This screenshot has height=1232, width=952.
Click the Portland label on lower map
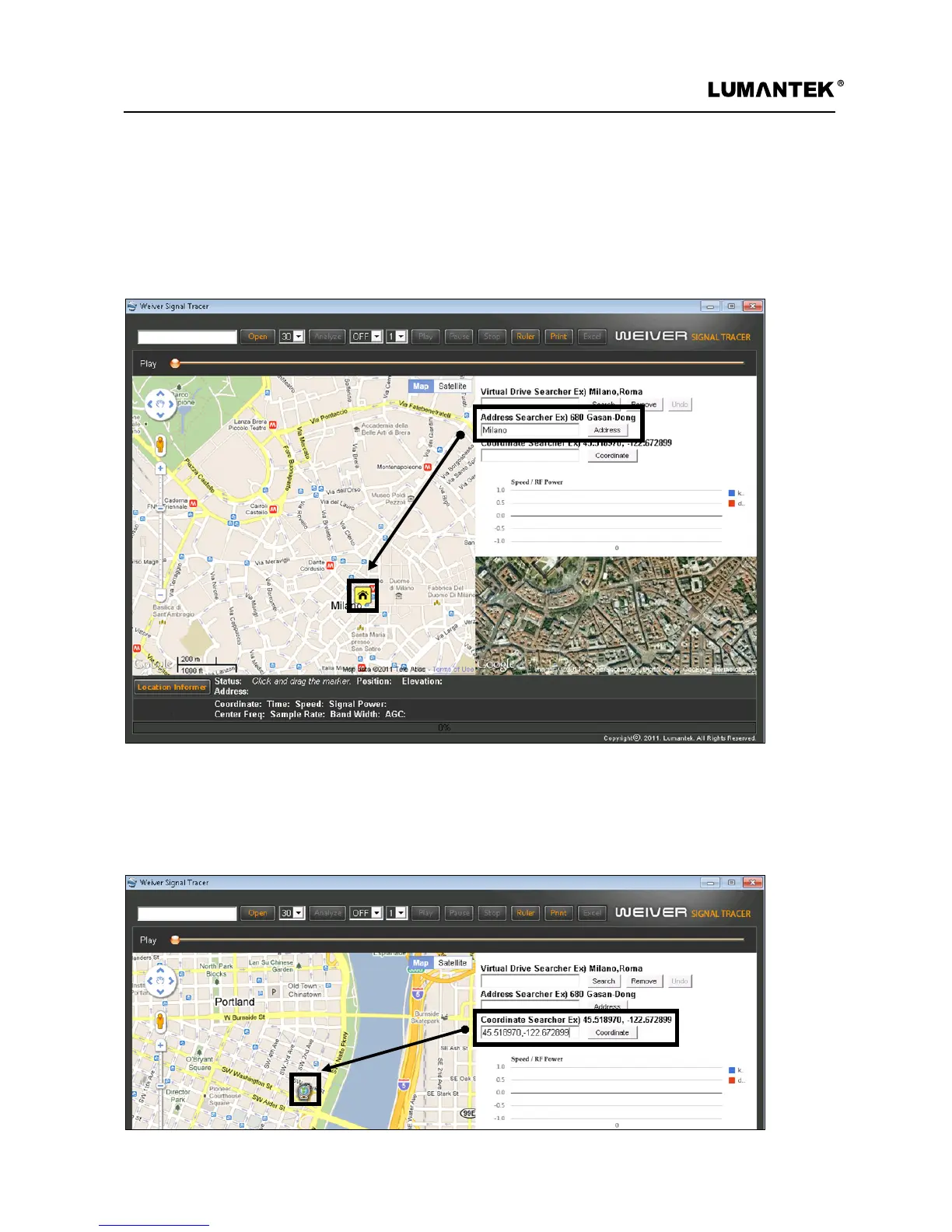[x=234, y=1002]
